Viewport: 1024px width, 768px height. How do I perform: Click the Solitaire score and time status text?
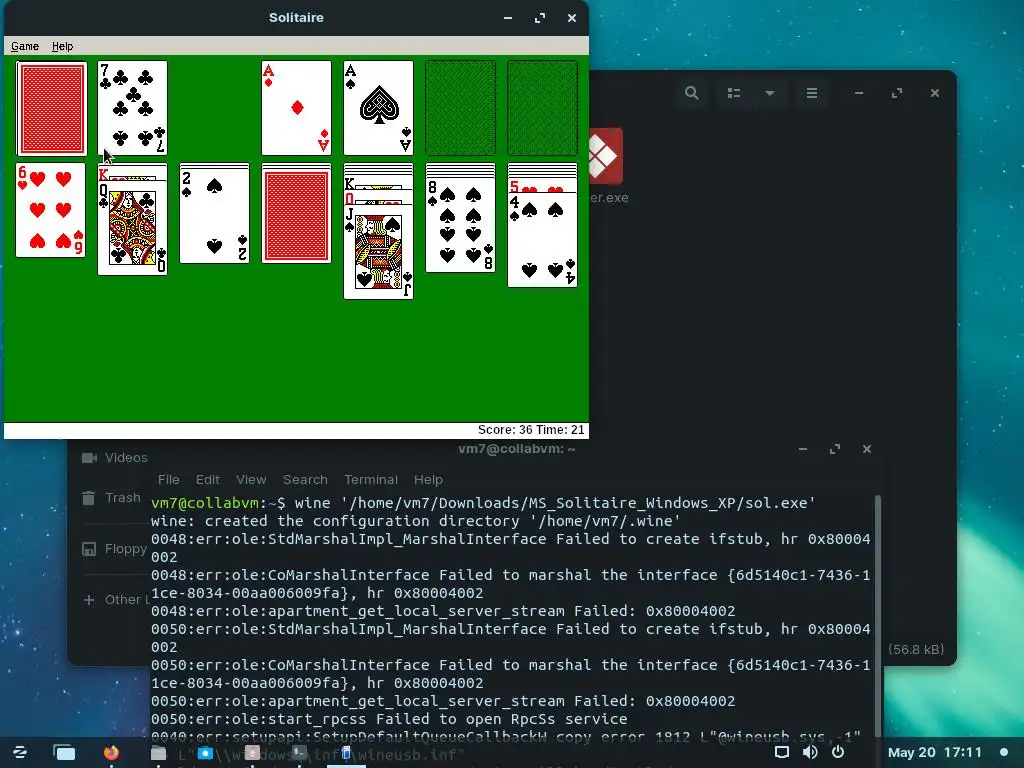[x=531, y=430]
